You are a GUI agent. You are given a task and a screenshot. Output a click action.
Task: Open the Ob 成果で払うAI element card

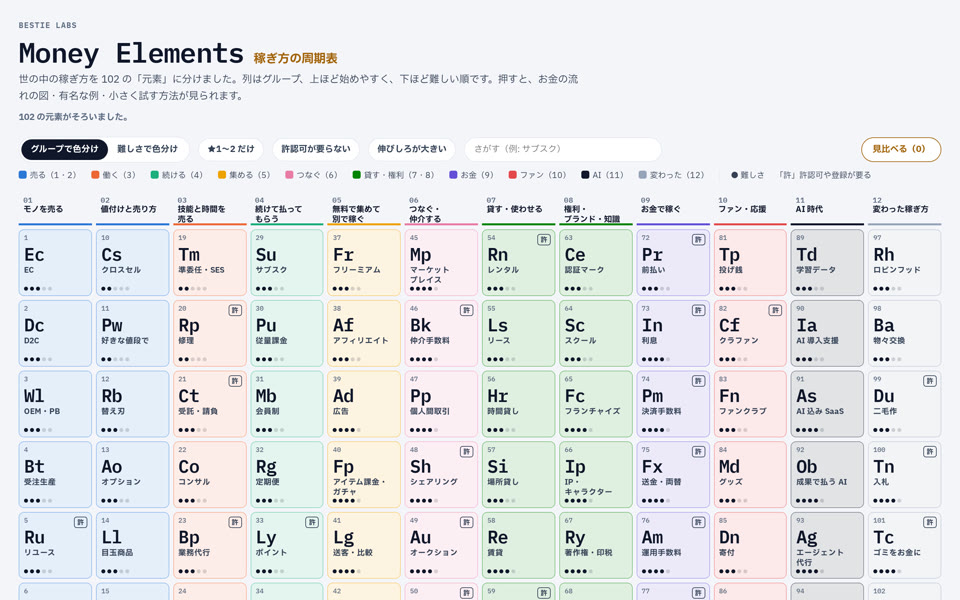[827, 474]
